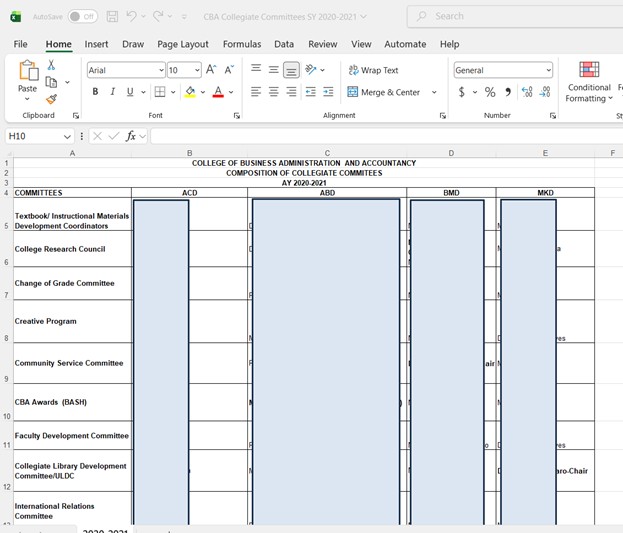The width and height of the screenshot is (623, 533).
Task: Click the Format Painter icon
Action: 51,99
